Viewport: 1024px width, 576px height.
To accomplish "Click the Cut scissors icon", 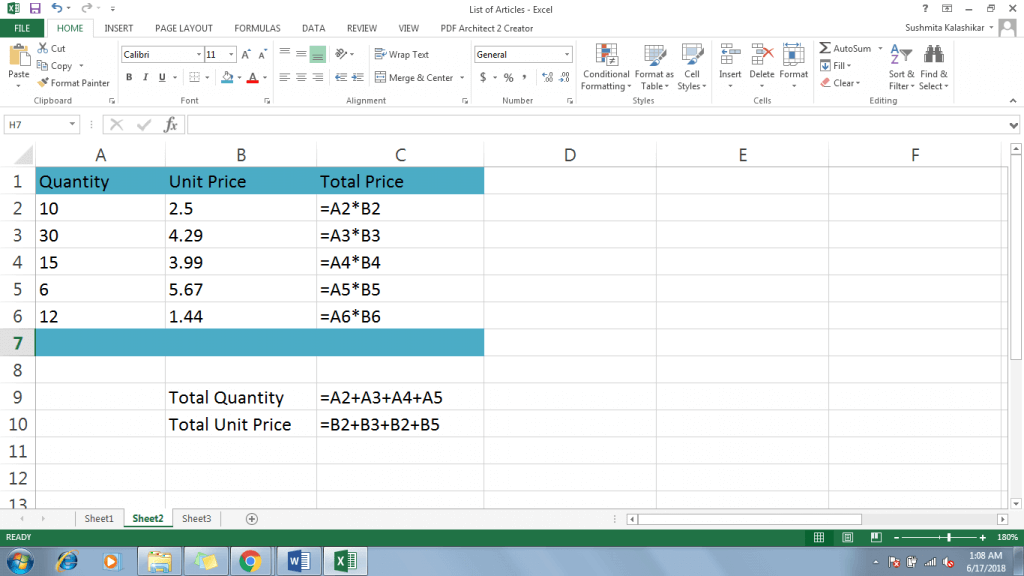I will pos(43,48).
